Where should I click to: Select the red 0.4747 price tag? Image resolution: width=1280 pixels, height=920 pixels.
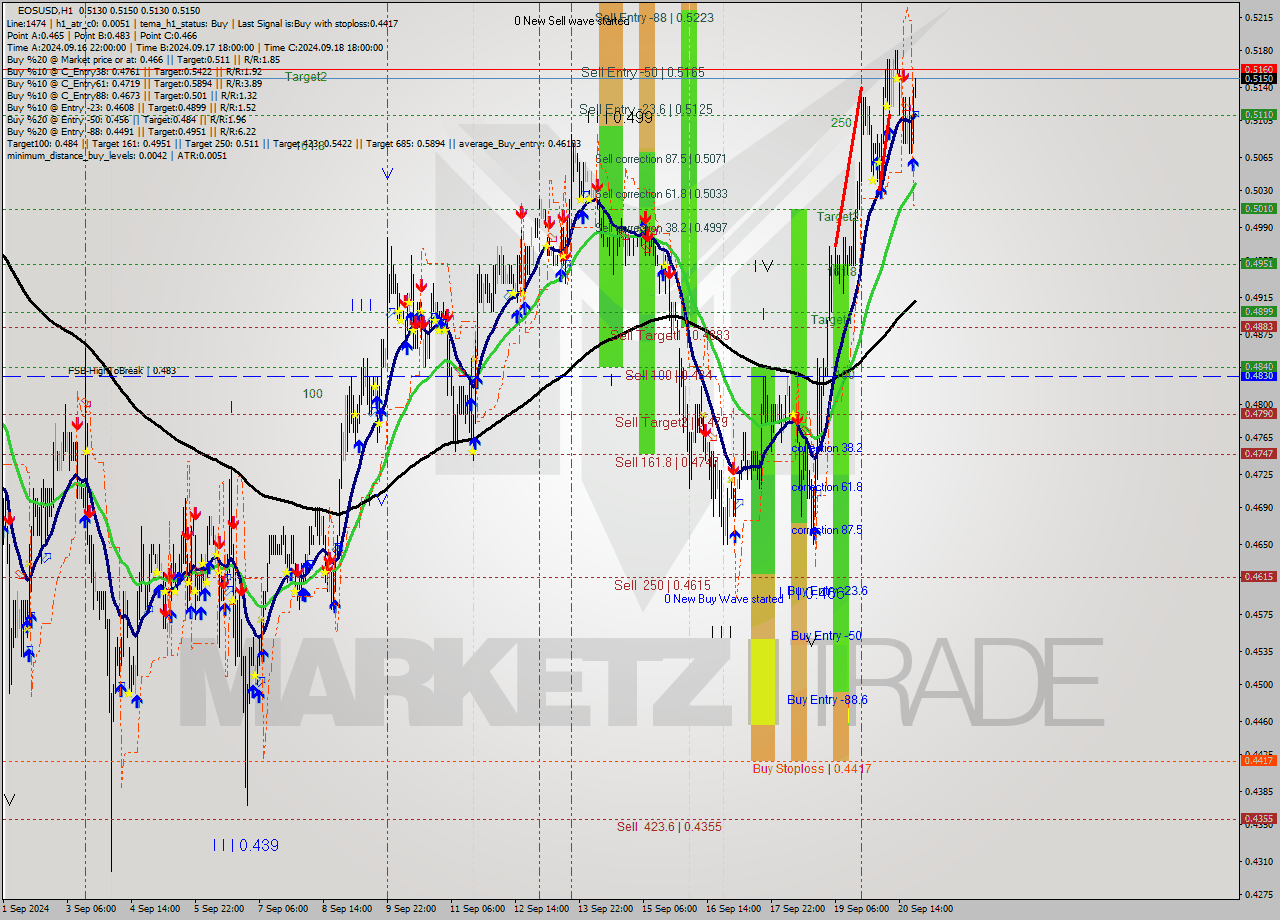point(1258,454)
